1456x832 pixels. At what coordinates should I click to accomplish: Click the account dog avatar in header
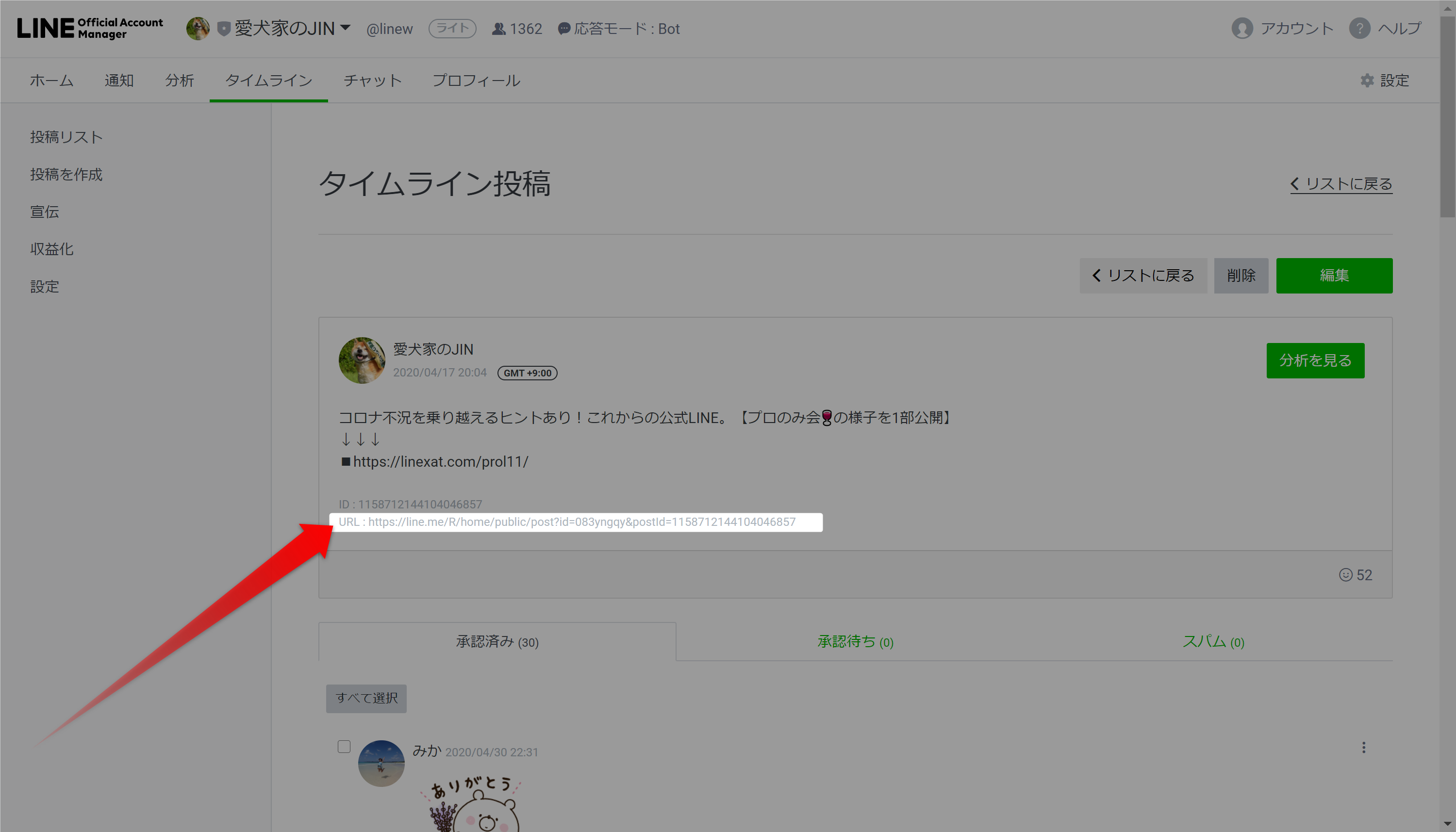[x=198, y=28]
